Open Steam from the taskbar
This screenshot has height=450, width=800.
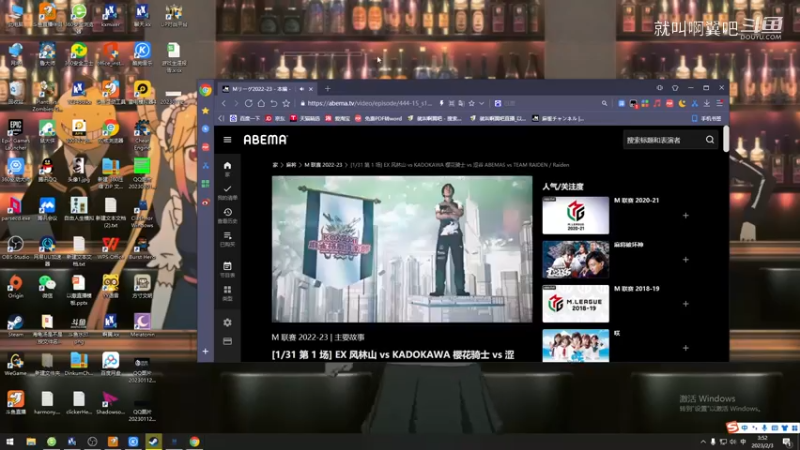153,441
